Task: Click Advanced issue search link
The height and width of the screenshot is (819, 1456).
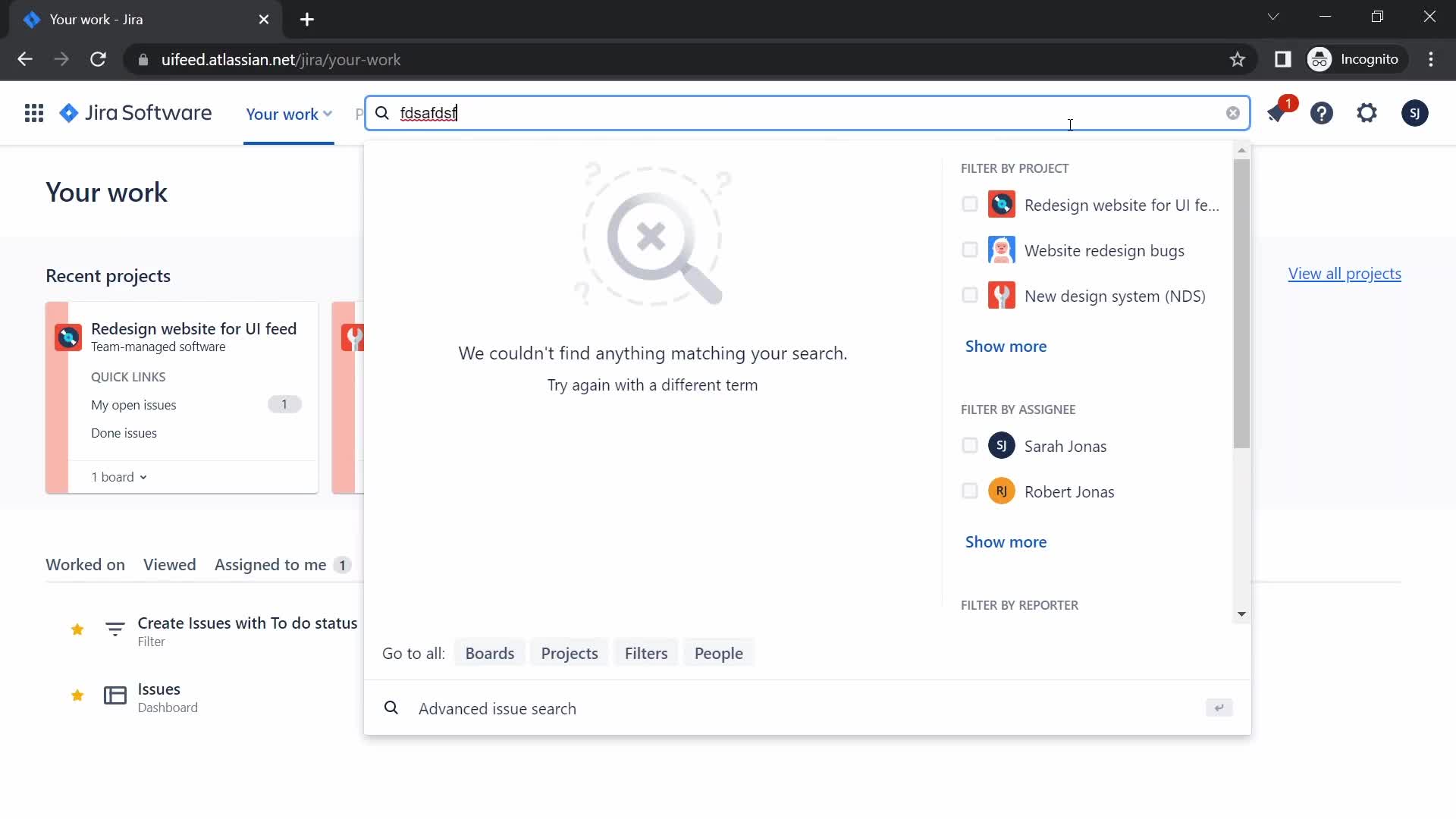Action: coord(498,708)
